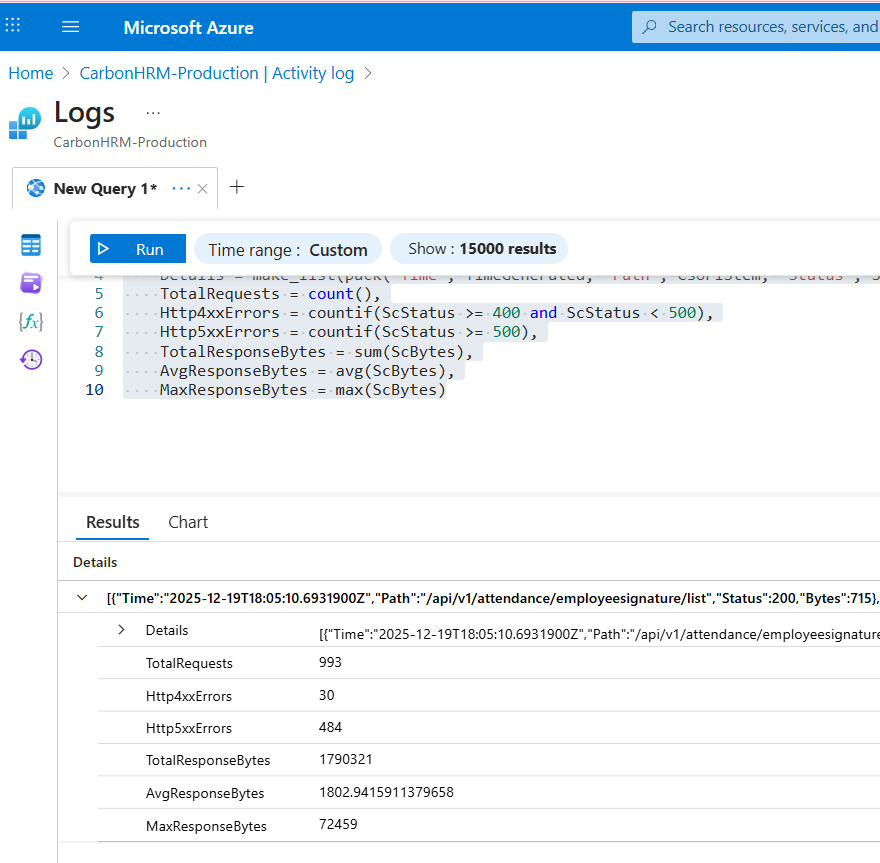Click the TotalResponseBytes field label
The height and width of the screenshot is (863, 880).
click(208, 760)
